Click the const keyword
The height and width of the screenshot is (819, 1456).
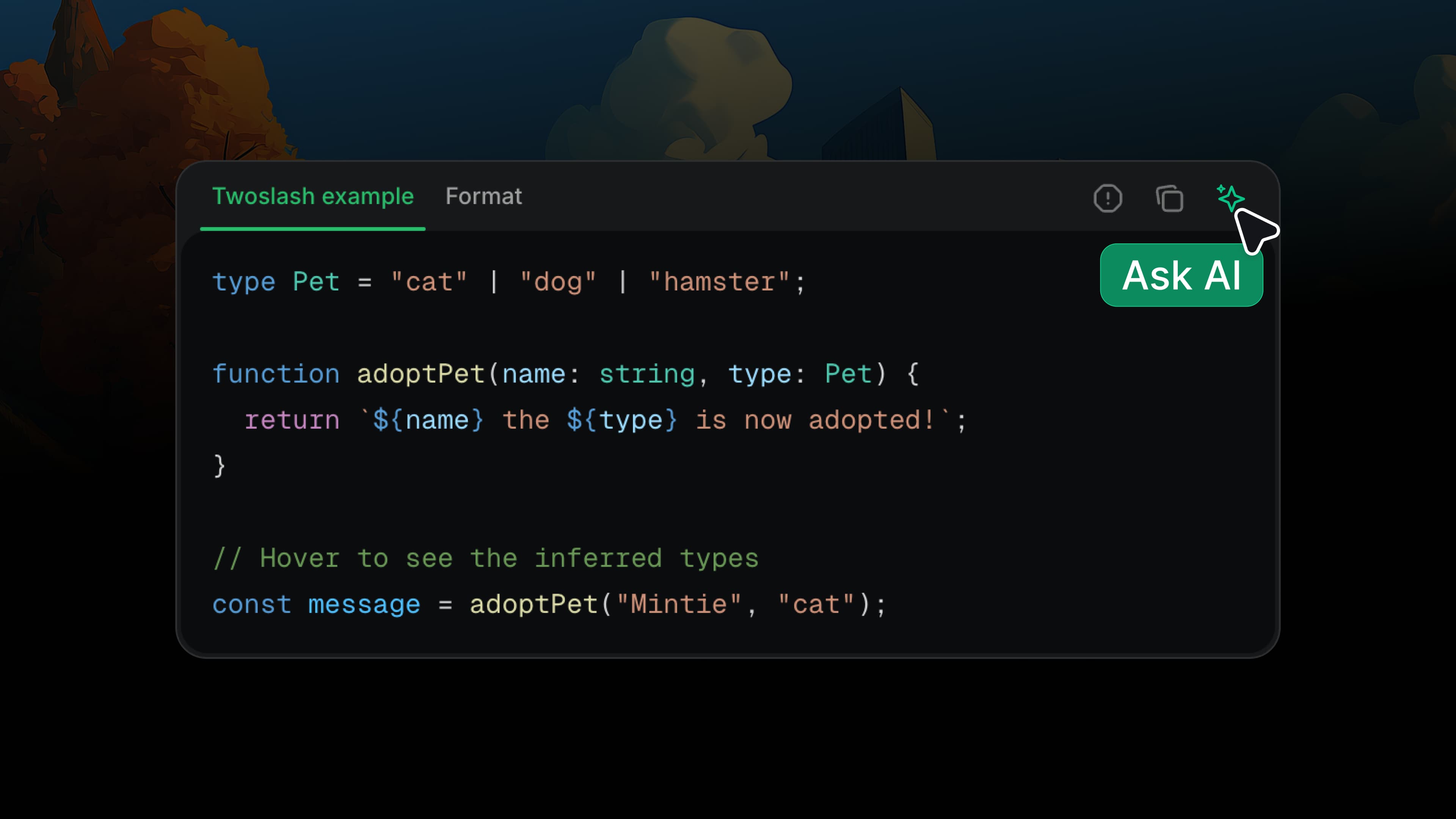(x=251, y=604)
